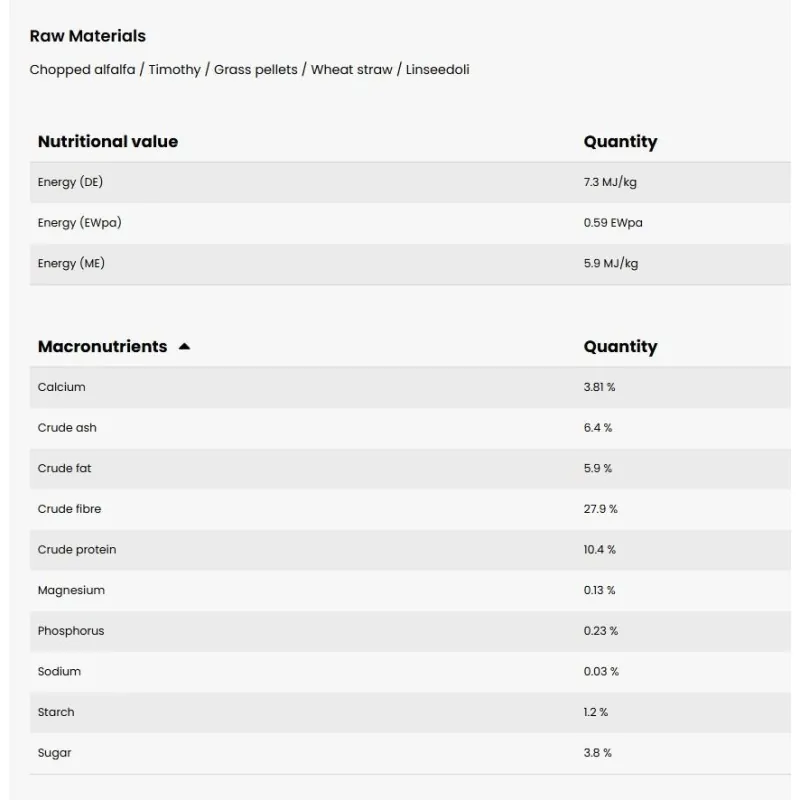Click the Quantity header above energy values
Screen dimensions: 800x800
click(620, 142)
